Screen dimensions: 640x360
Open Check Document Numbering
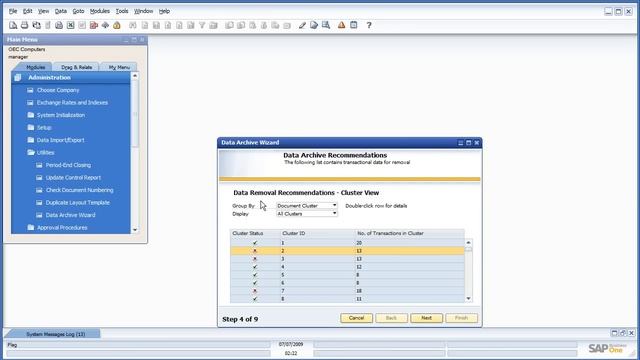[80, 190]
